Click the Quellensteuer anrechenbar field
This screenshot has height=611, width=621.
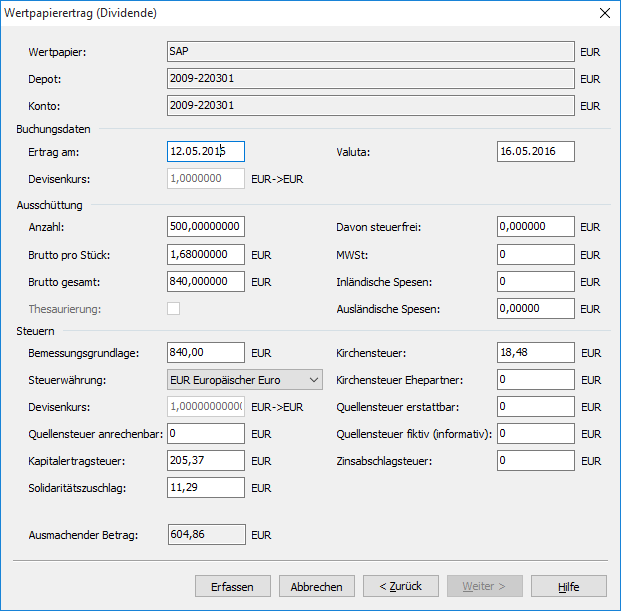[x=206, y=434]
